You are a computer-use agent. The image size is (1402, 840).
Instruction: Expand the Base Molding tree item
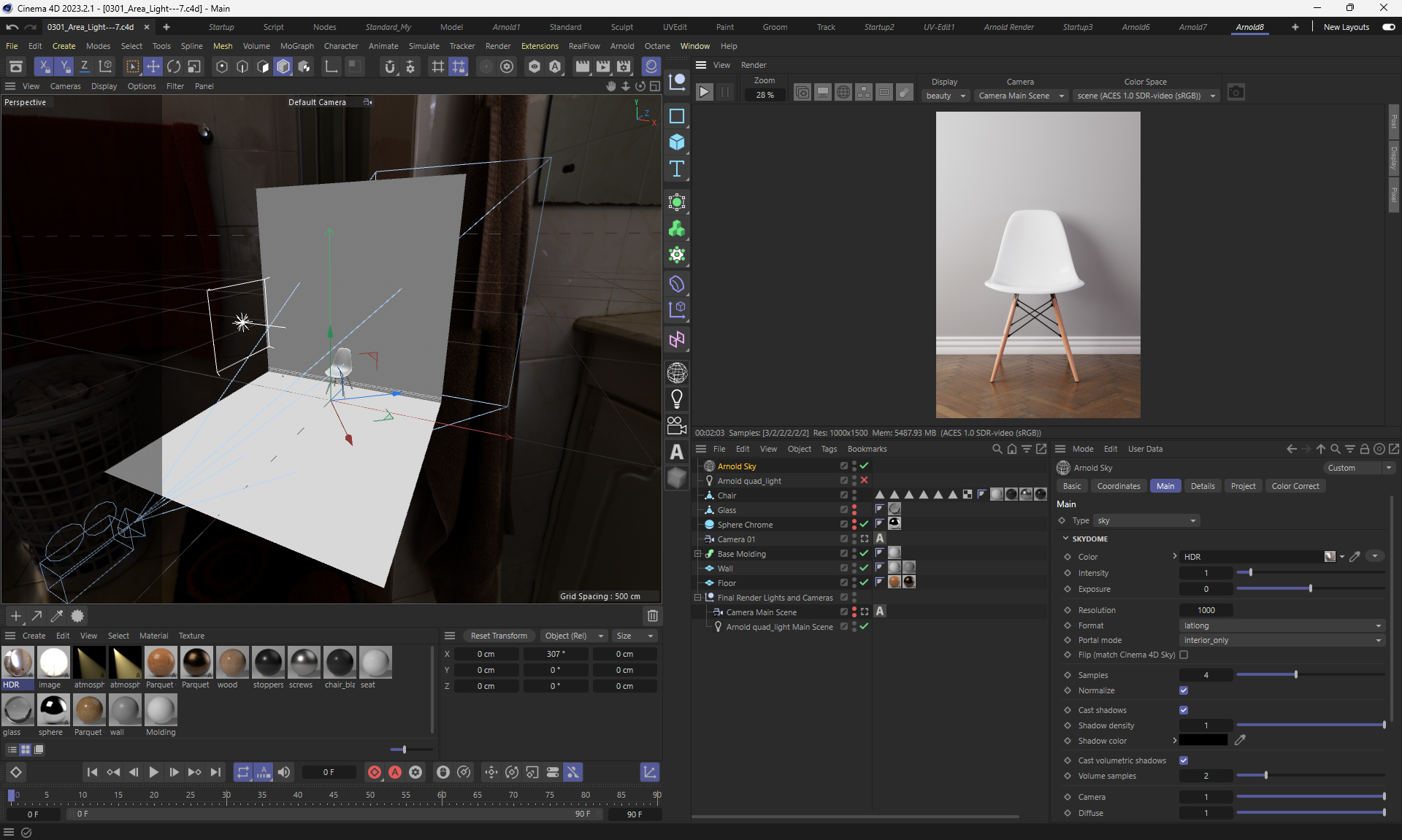click(x=697, y=554)
